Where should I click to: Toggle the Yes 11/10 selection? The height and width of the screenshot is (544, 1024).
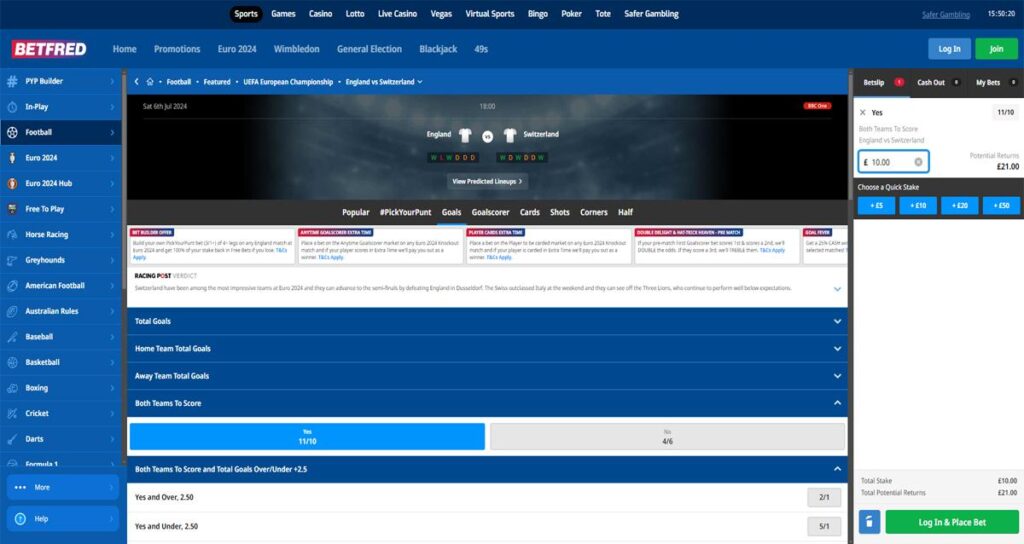tap(307, 437)
